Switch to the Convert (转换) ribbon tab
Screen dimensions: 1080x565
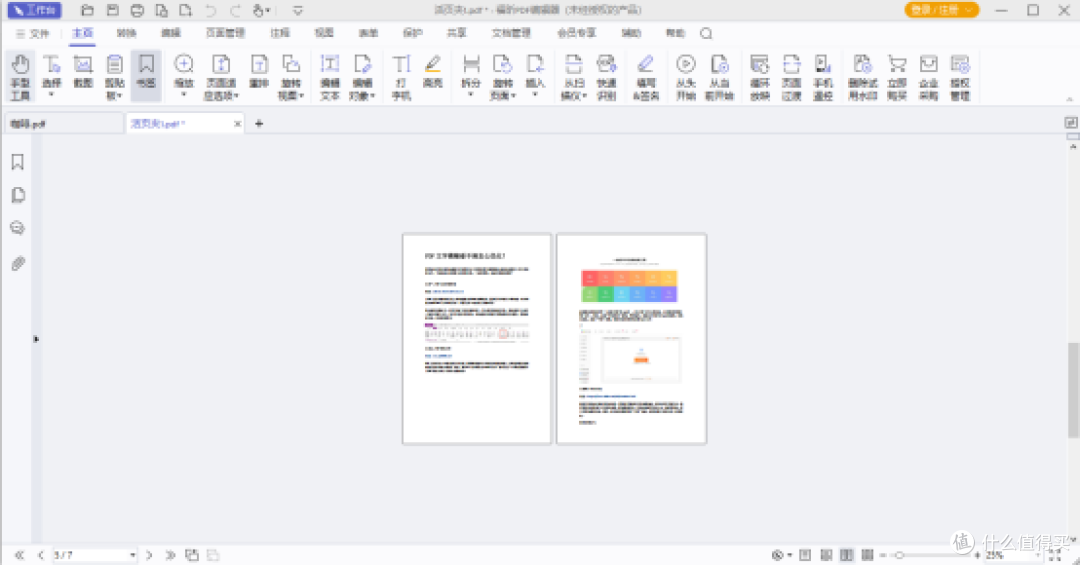click(127, 33)
